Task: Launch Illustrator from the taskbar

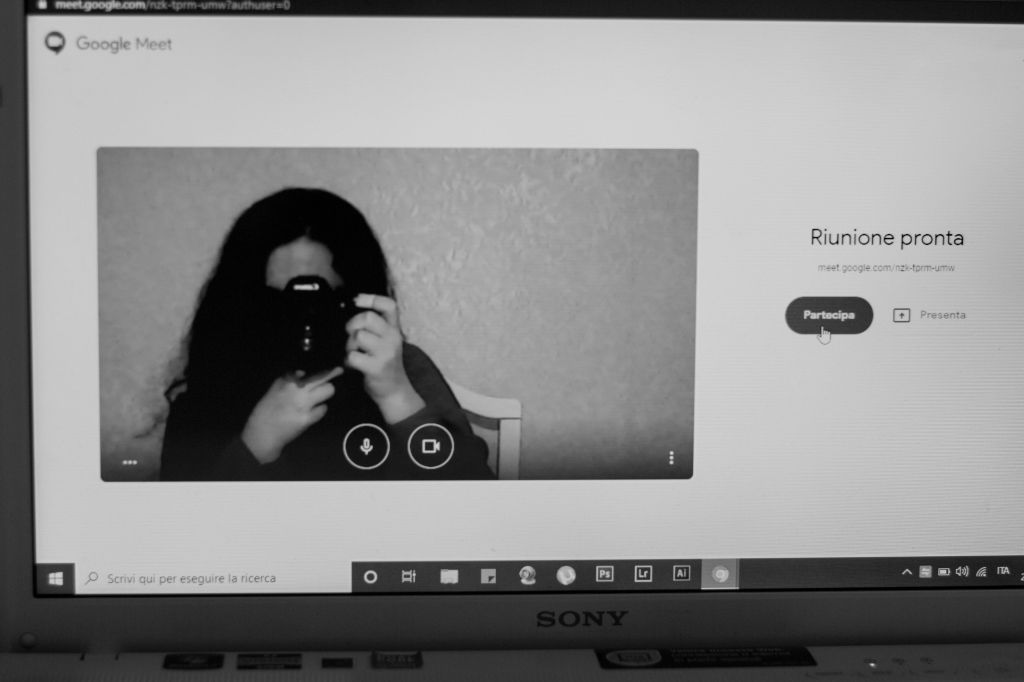Action: click(681, 574)
